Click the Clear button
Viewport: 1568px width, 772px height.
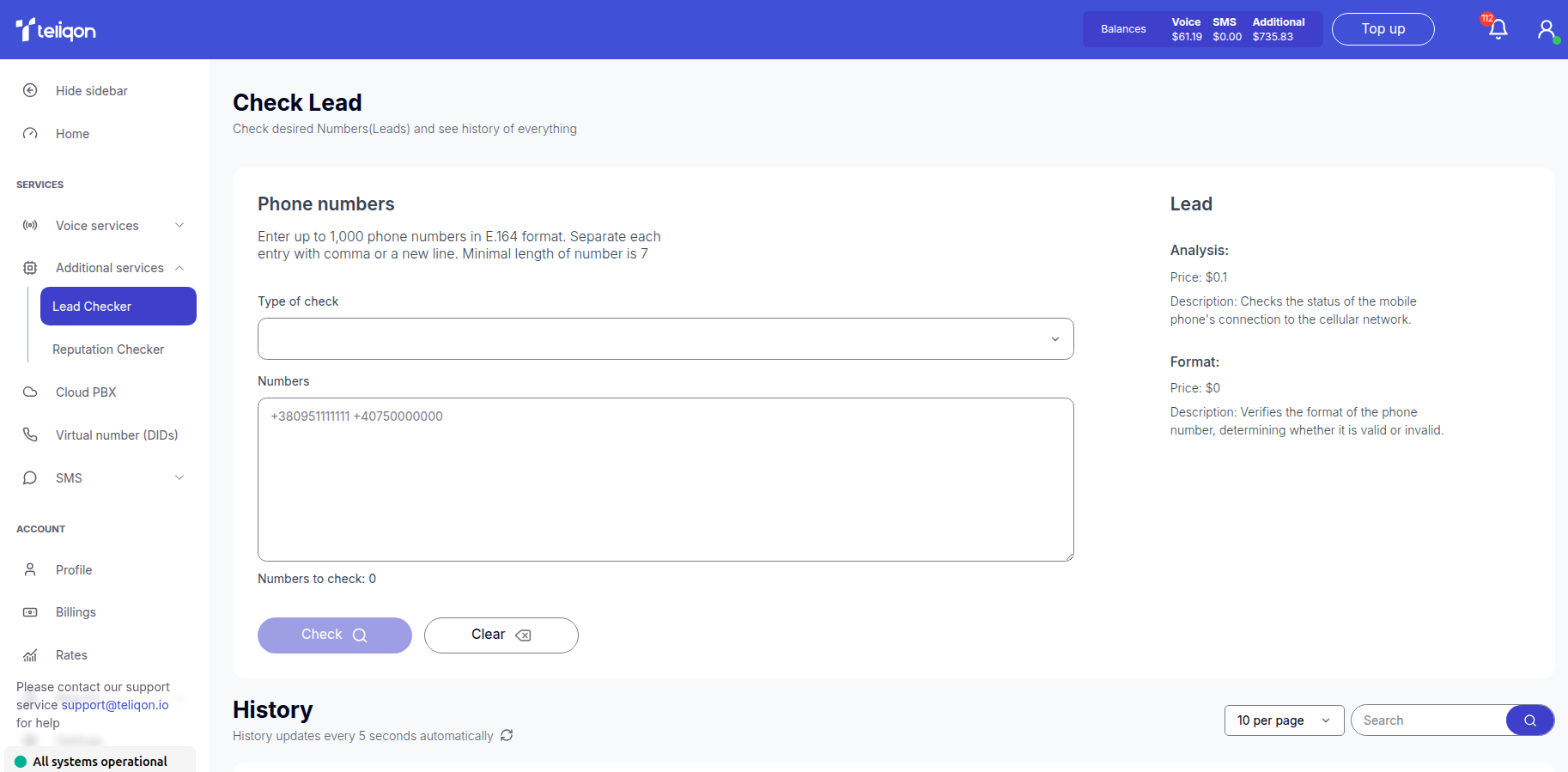[501, 635]
